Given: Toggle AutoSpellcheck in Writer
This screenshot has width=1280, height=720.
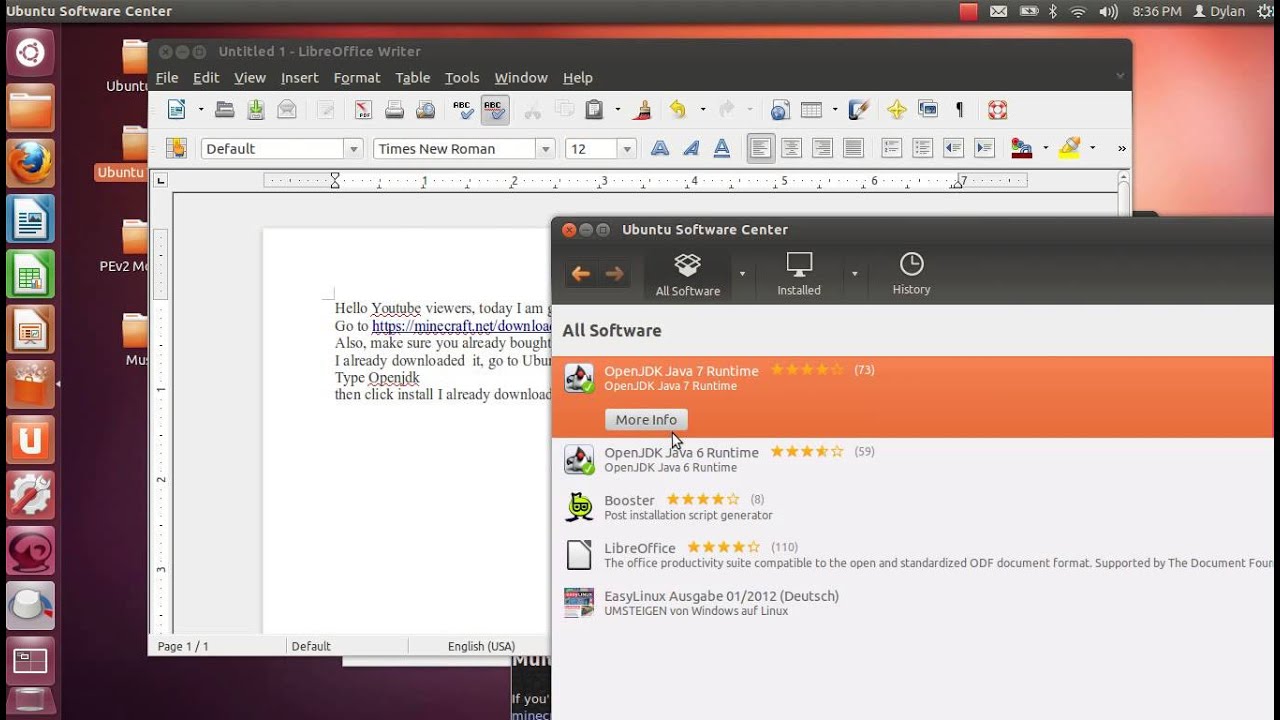Looking at the screenshot, I should pos(494,110).
